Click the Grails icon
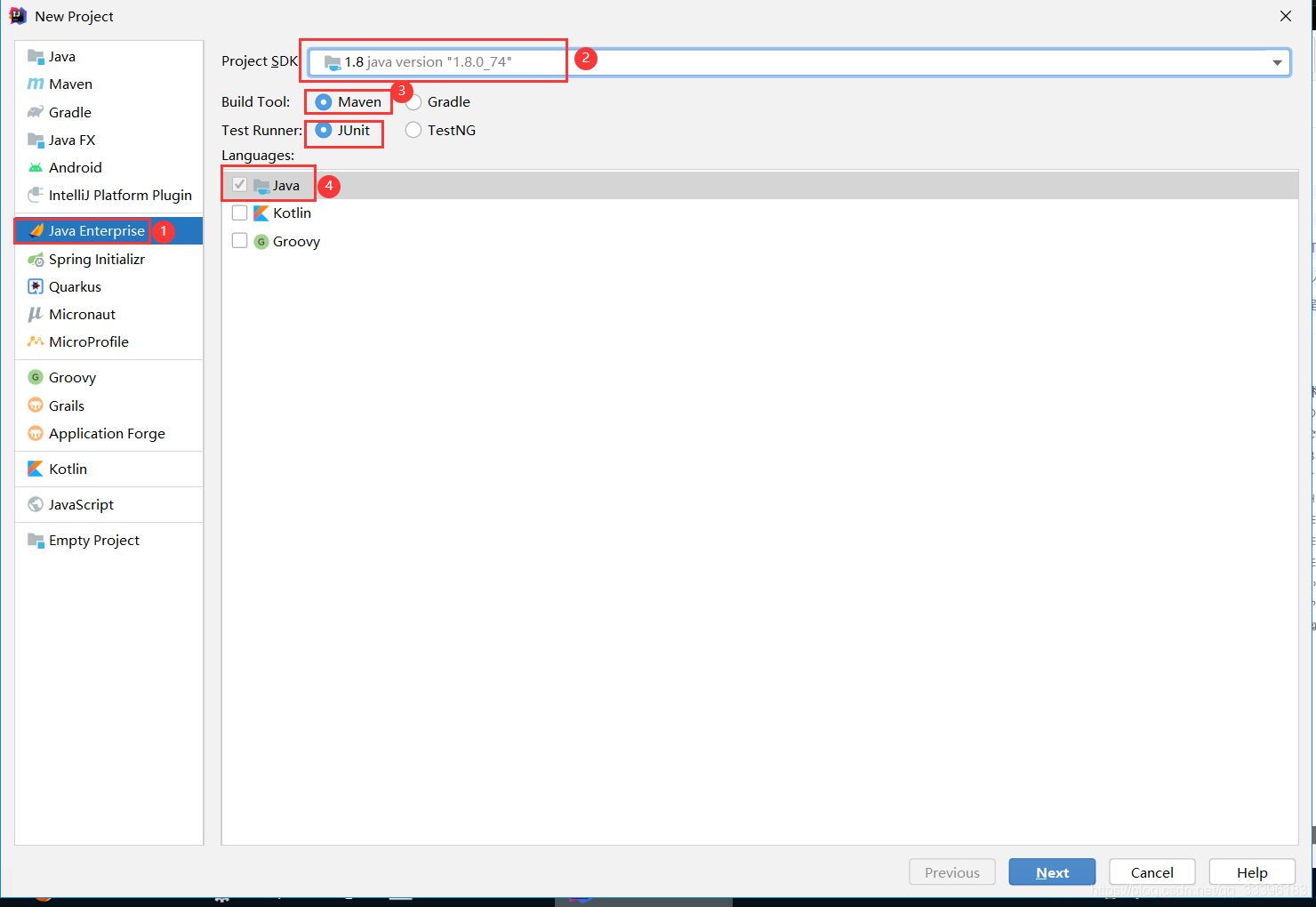This screenshot has width=1316, height=907. click(36, 405)
